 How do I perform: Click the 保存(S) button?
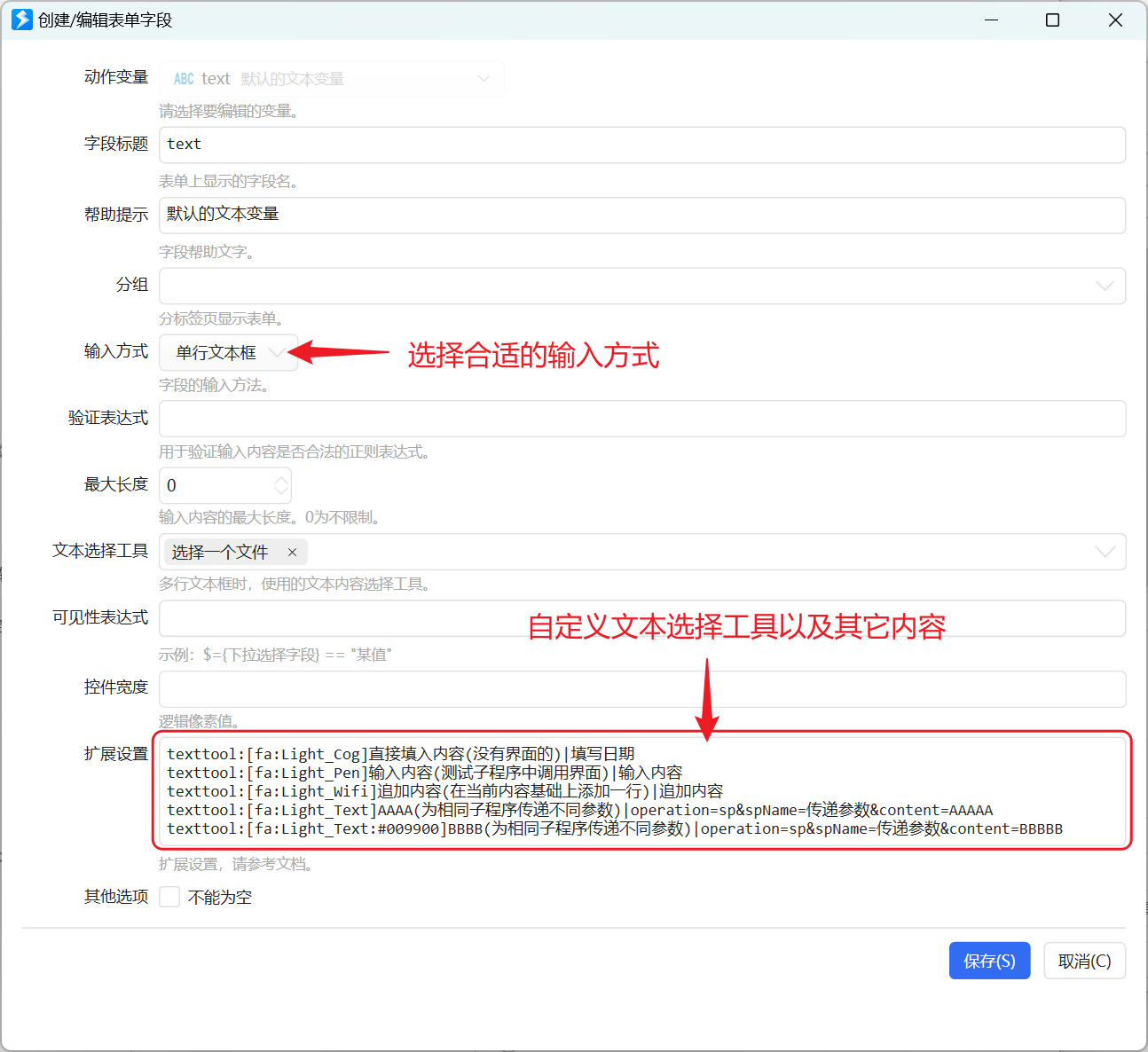(x=989, y=961)
